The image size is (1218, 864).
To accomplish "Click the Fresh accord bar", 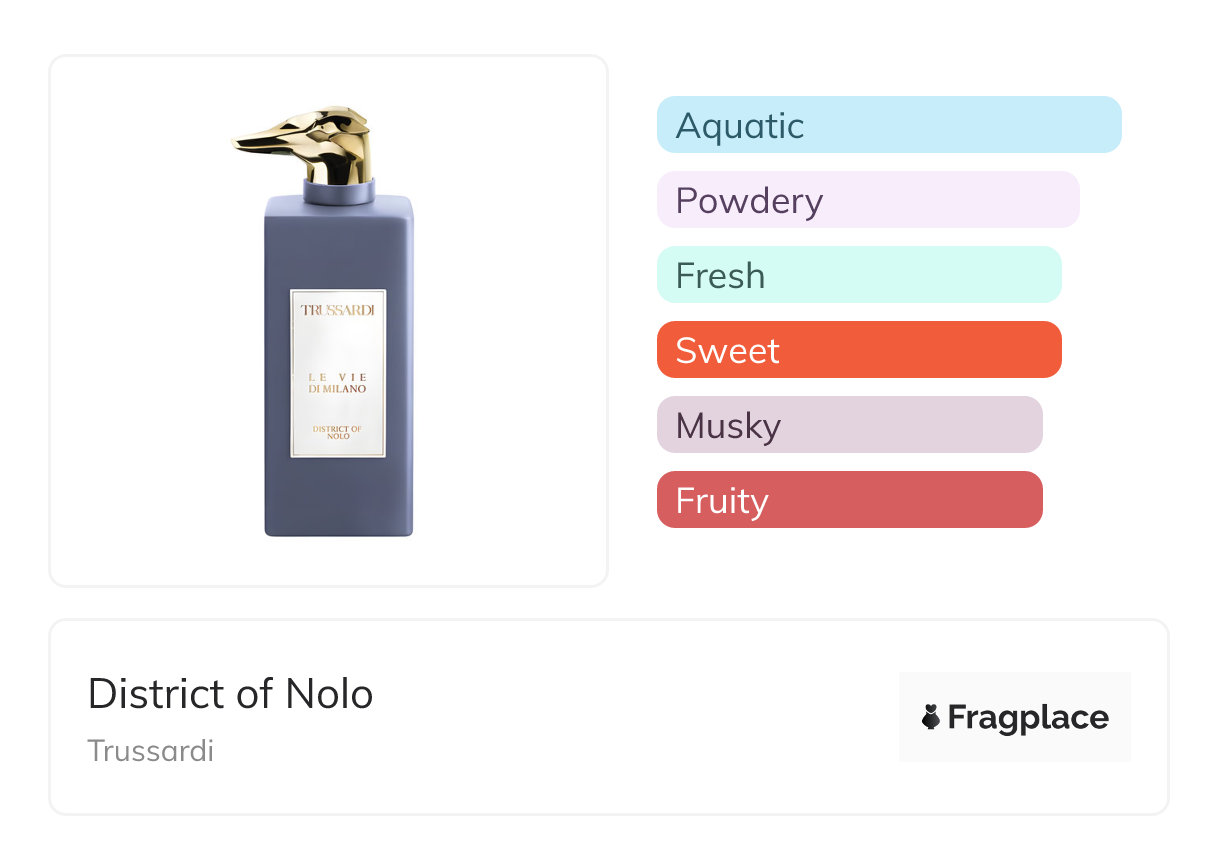I will (859, 275).
